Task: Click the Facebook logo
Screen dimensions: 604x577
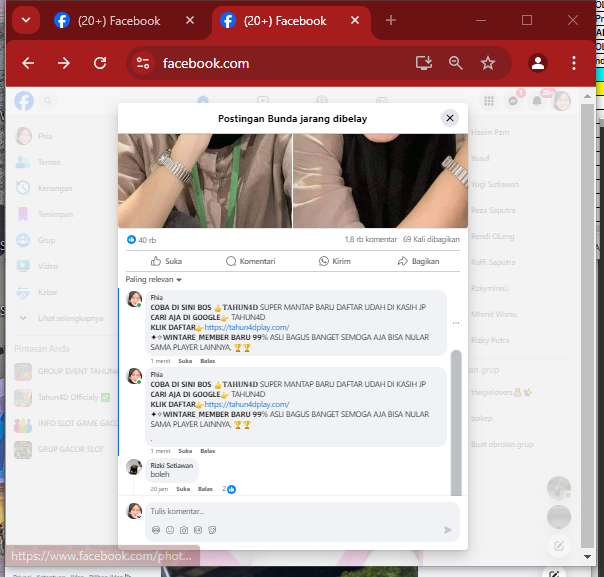Action: coord(24,101)
